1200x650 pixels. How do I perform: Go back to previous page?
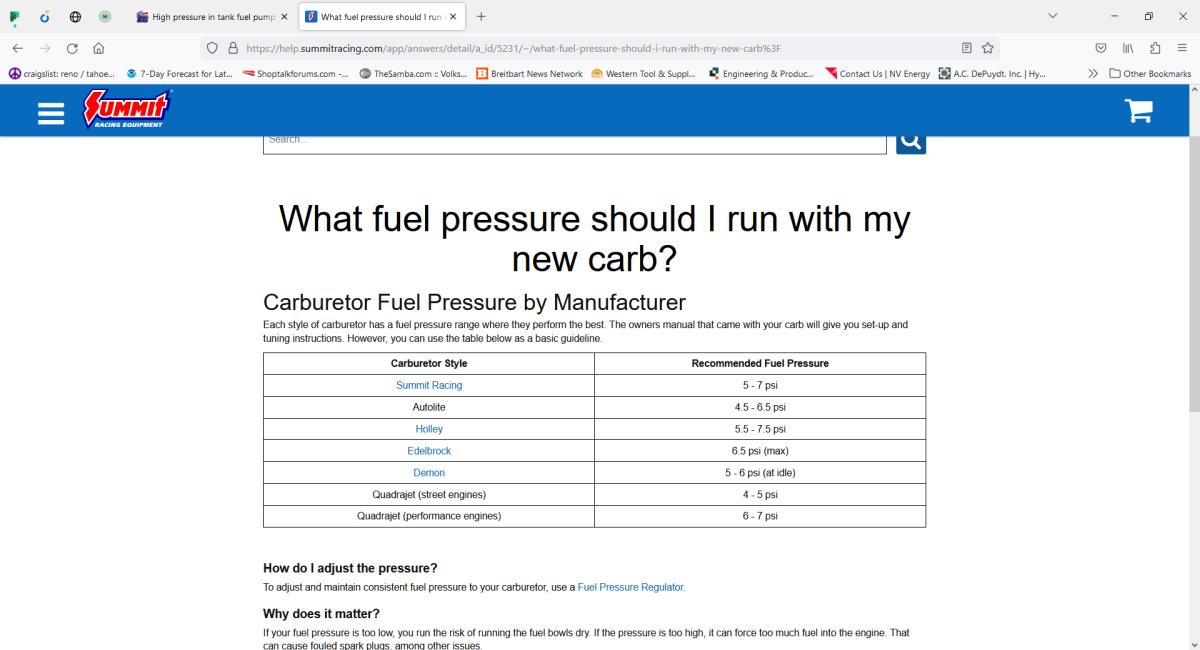(x=18, y=48)
